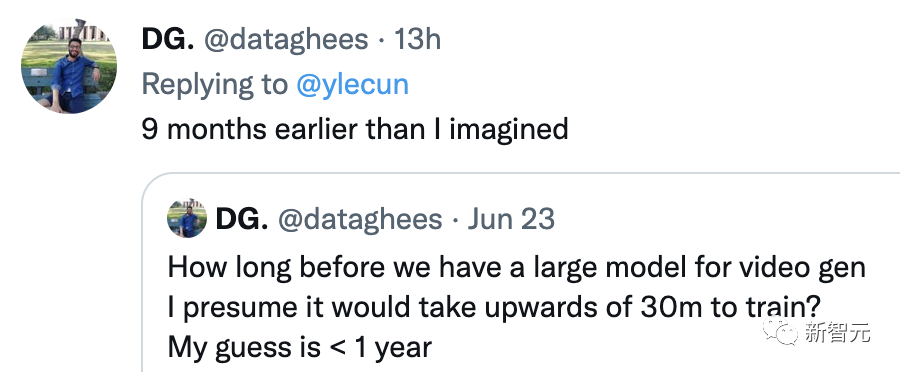The height and width of the screenshot is (372, 900).
Task: Select the '9 months earlier than I imagined' text
Action: [x=355, y=129]
